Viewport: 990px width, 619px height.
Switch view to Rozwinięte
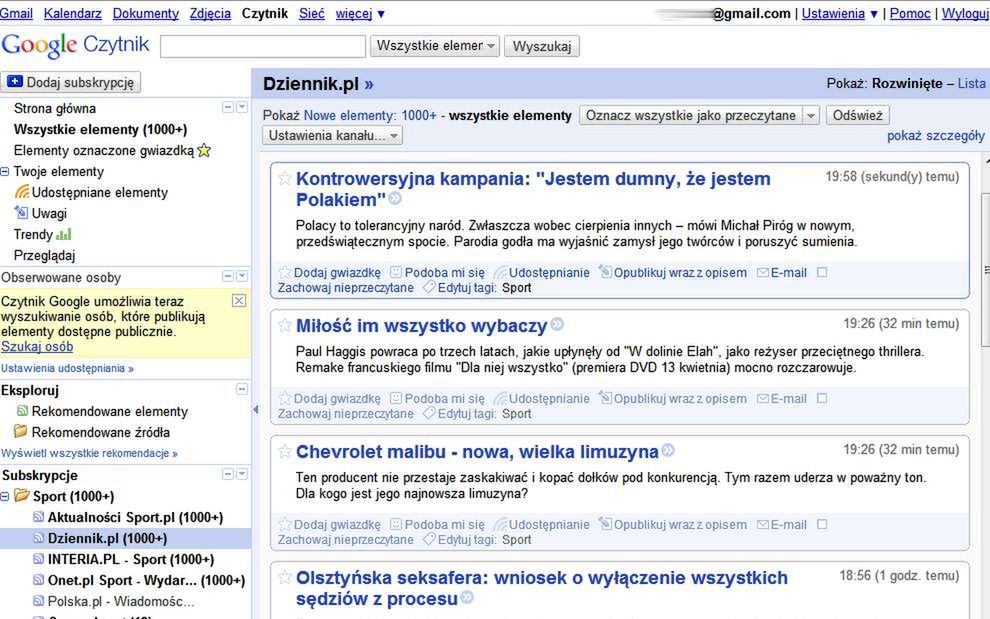coord(907,83)
